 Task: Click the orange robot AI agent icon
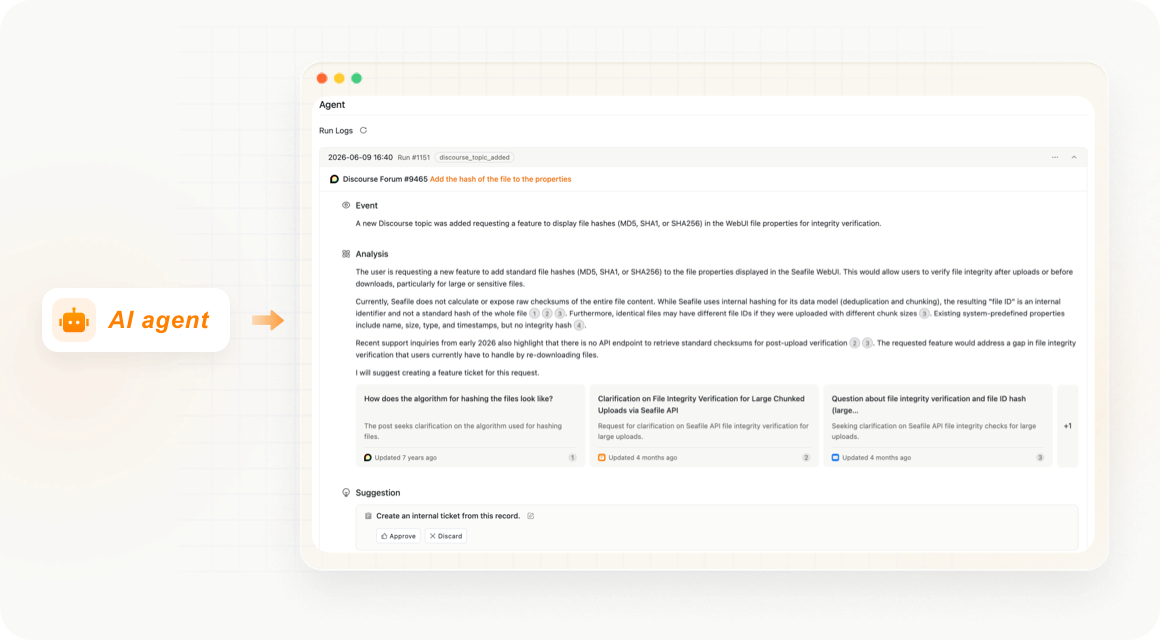tap(74, 320)
